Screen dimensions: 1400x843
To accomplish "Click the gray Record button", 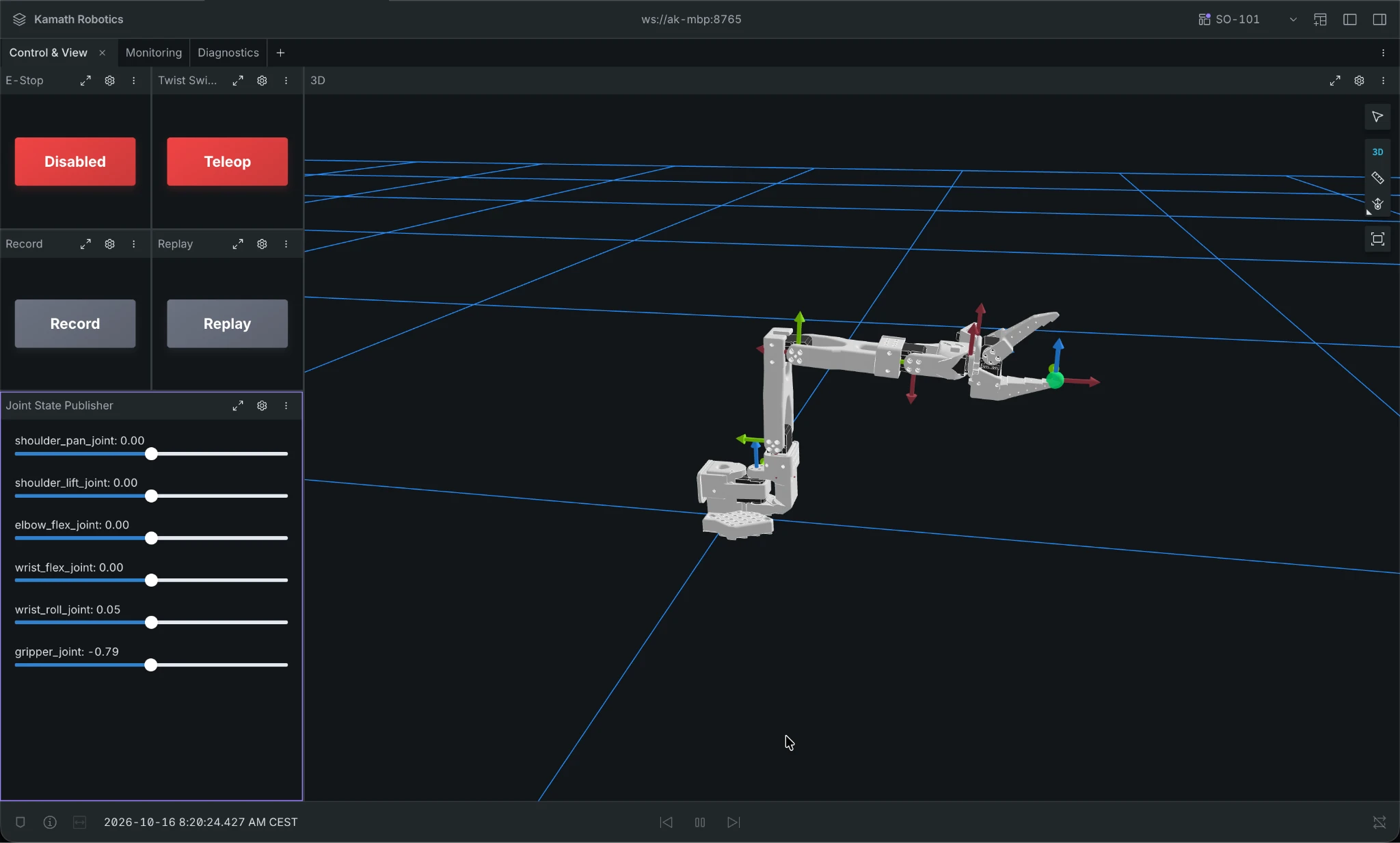I will [75, 323].
